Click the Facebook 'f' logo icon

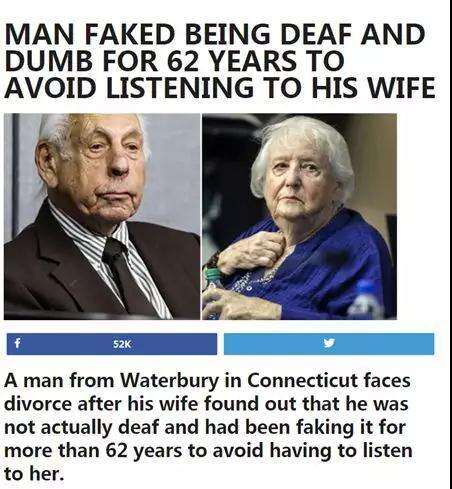click(17, 343)
